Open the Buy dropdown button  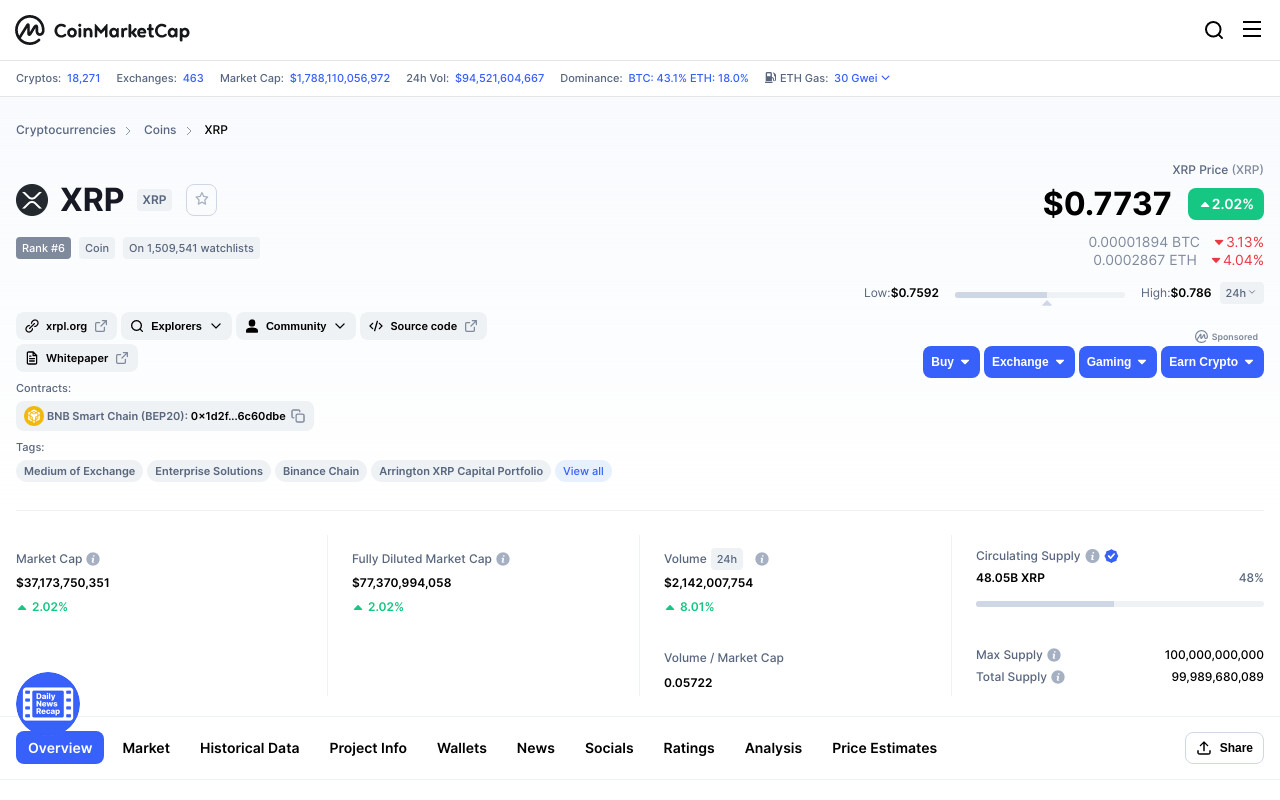point(951,362)
